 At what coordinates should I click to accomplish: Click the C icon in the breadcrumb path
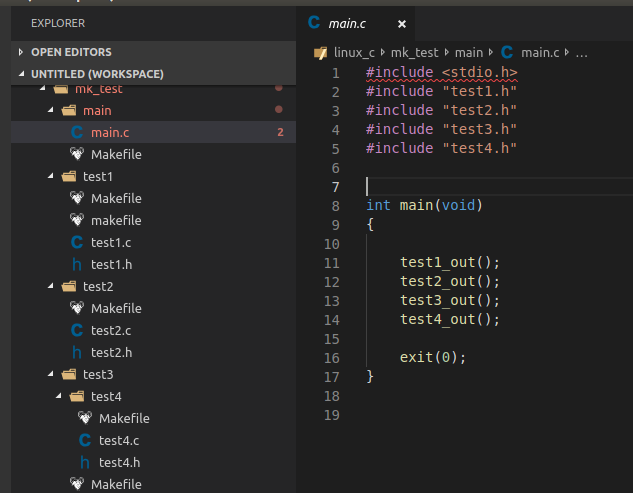tap(507, 52)
